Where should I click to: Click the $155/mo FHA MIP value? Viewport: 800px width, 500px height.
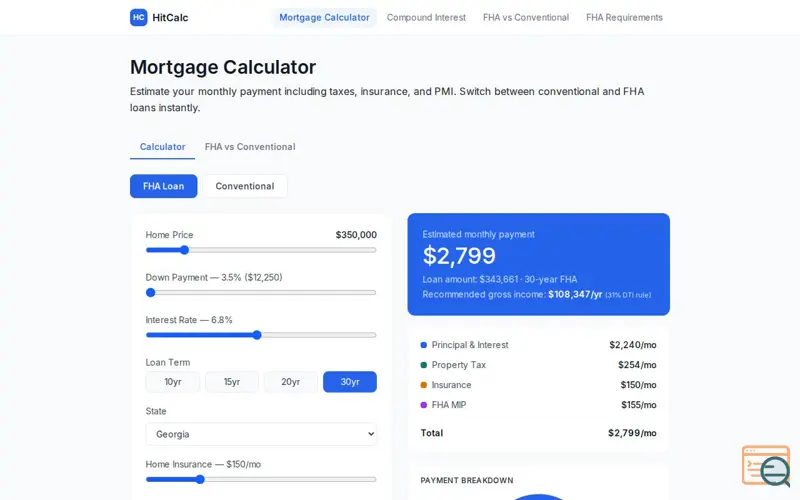tap(639, 405)
